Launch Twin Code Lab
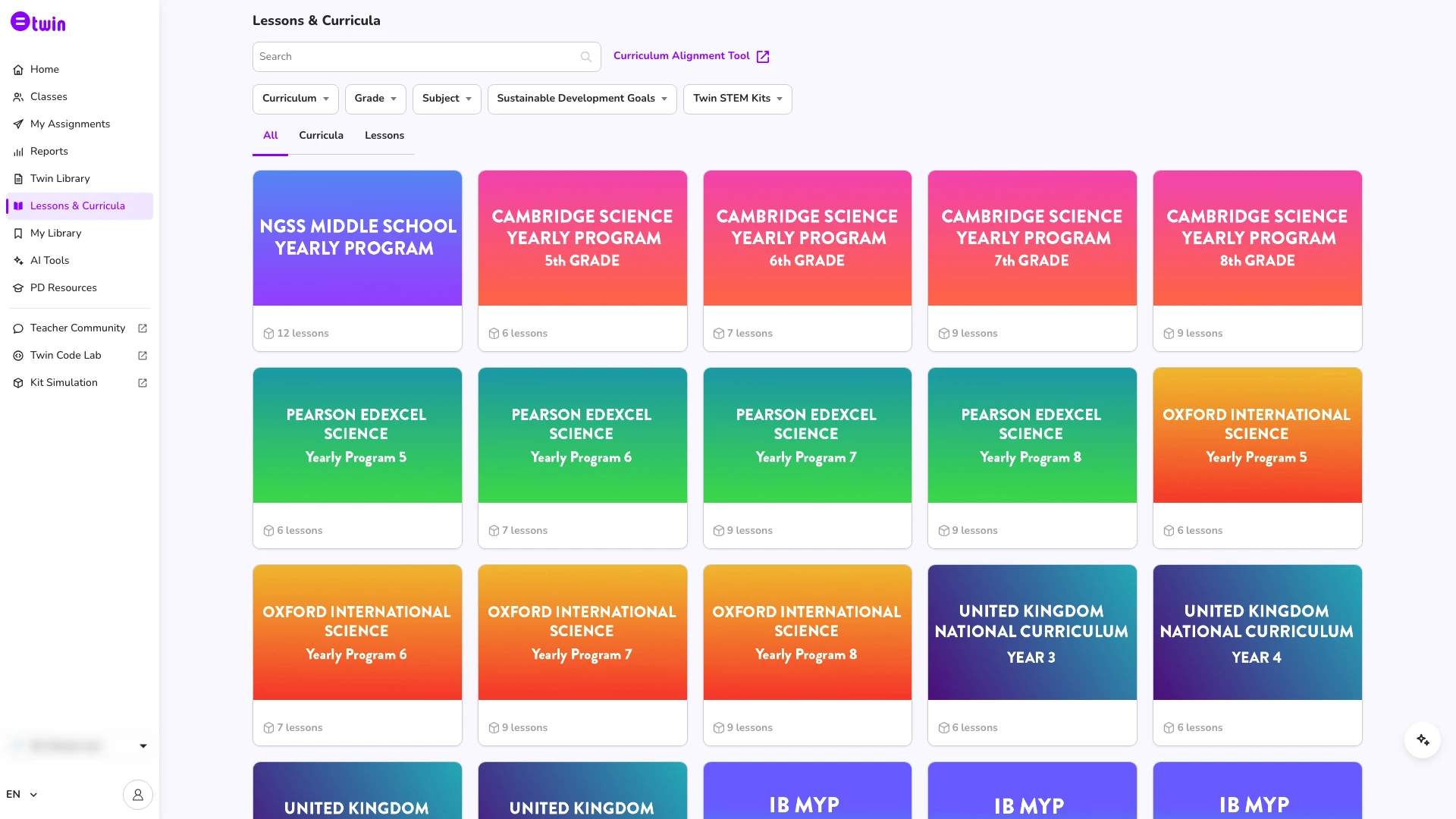 pos(79,355)
